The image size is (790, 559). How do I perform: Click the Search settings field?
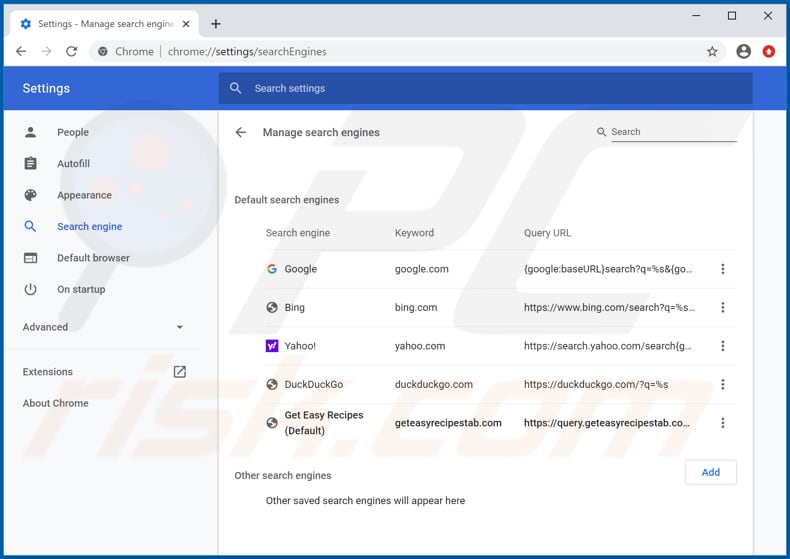coord(485,88)
